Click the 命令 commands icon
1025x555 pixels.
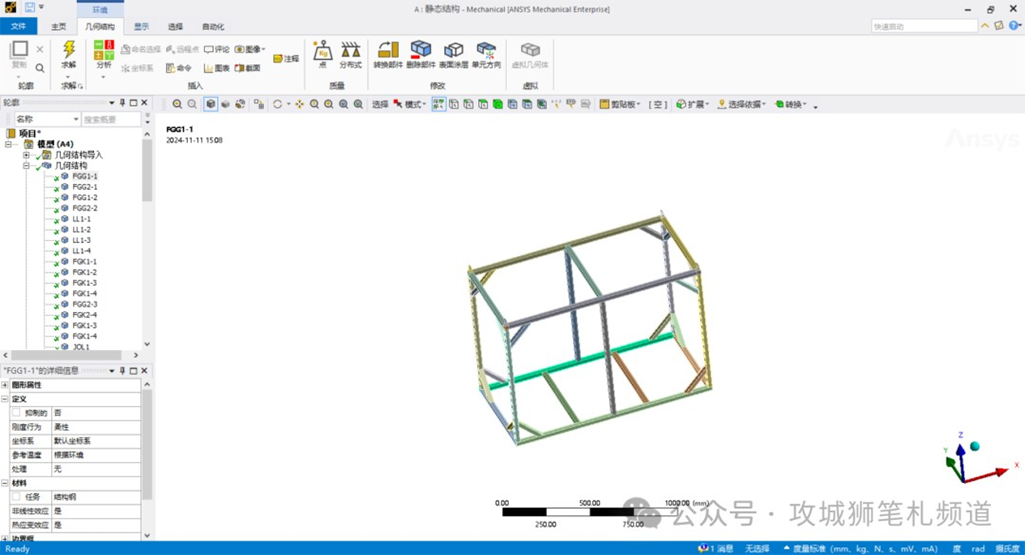[178, 68]
